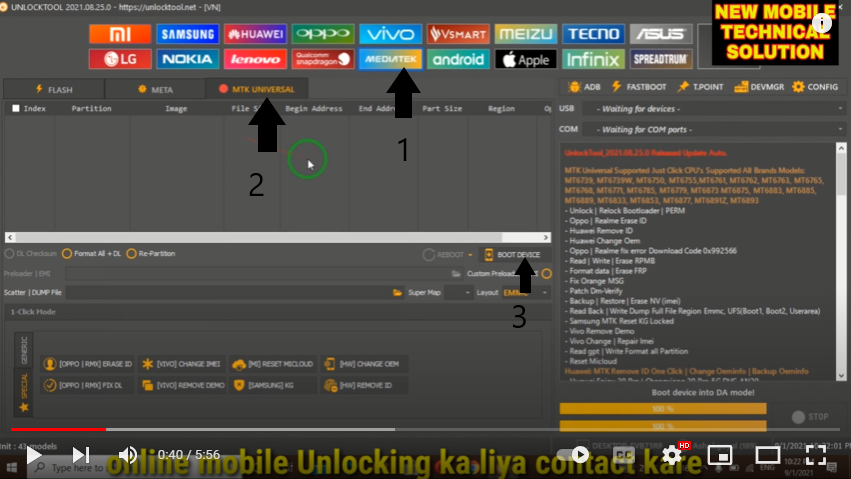Click the Preloader EMI path field
The height and width of the screenshot is (479, 851).
tap(257, 273)
